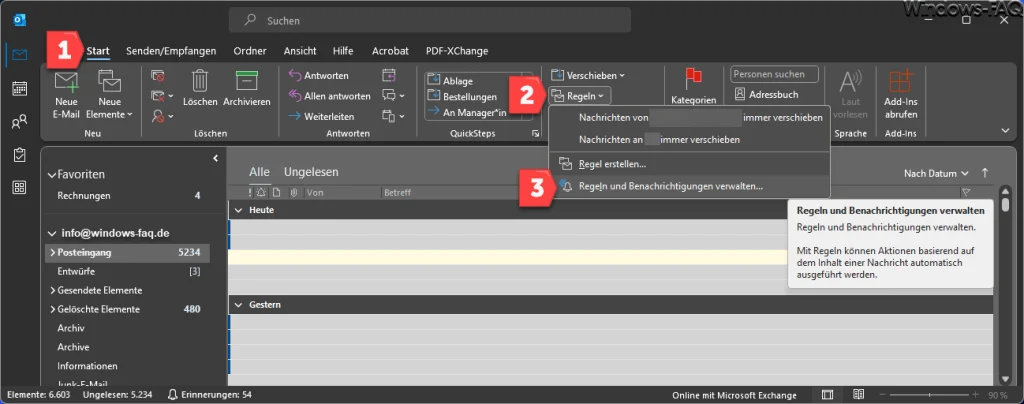The width and height of the screenshot is (1024, 404).
Task: Select Regel erstellen... menu entry
Action: (690, 164)
